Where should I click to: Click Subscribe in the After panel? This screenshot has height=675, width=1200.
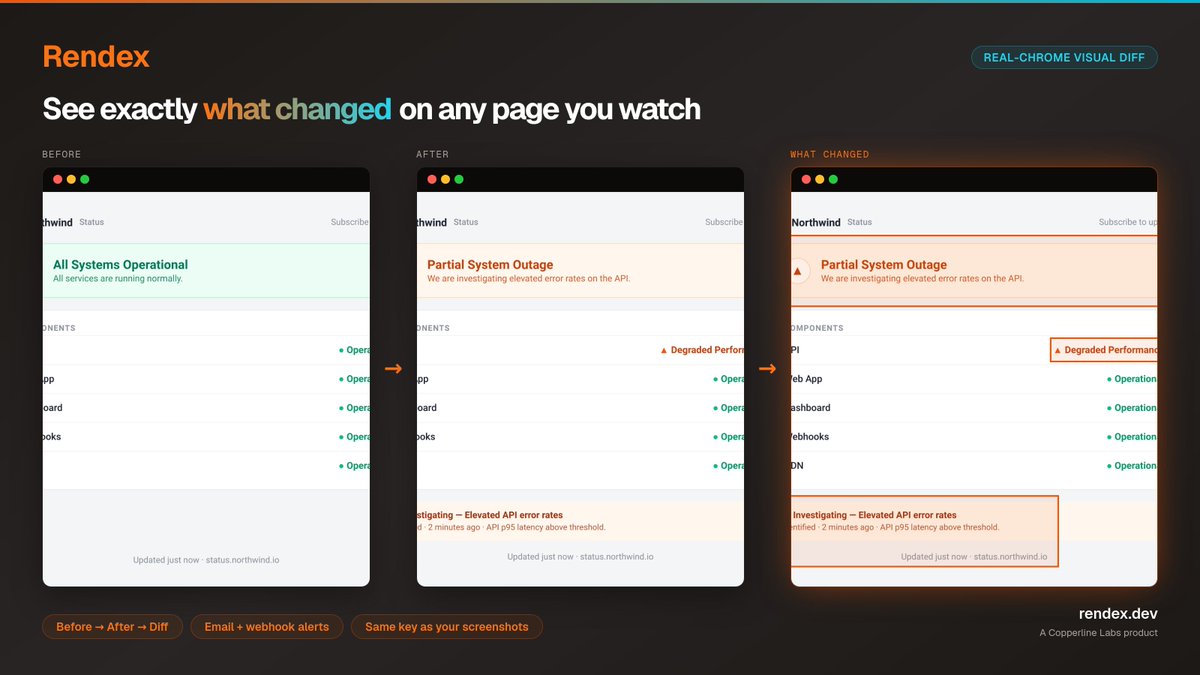point(724,222)
